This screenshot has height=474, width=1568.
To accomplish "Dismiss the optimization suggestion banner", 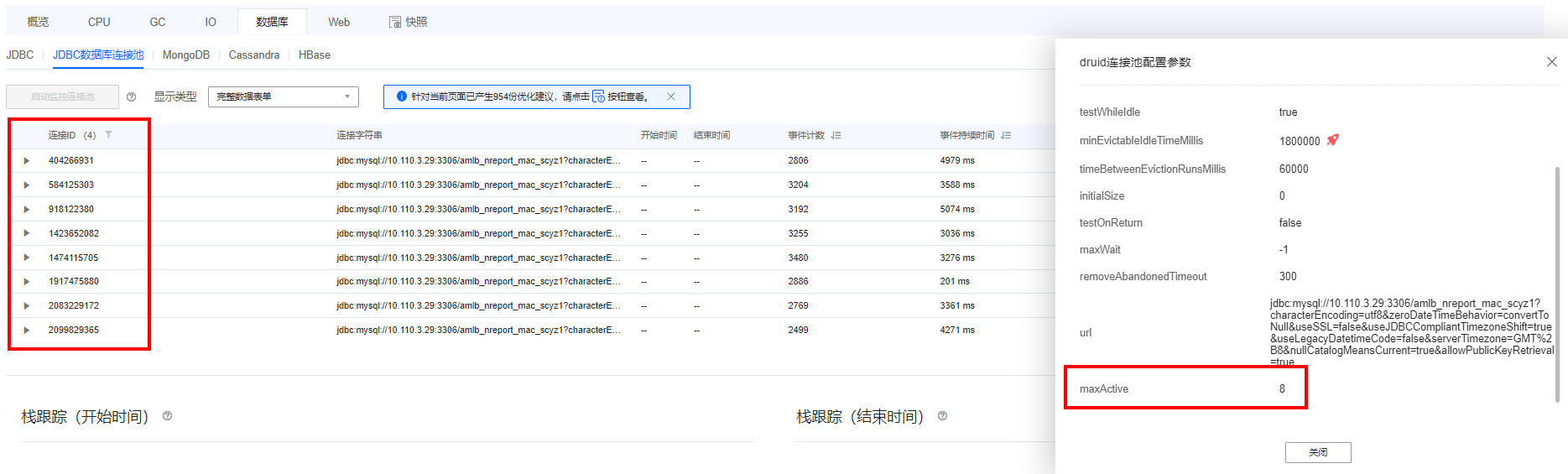I will [x=671, y=96].
